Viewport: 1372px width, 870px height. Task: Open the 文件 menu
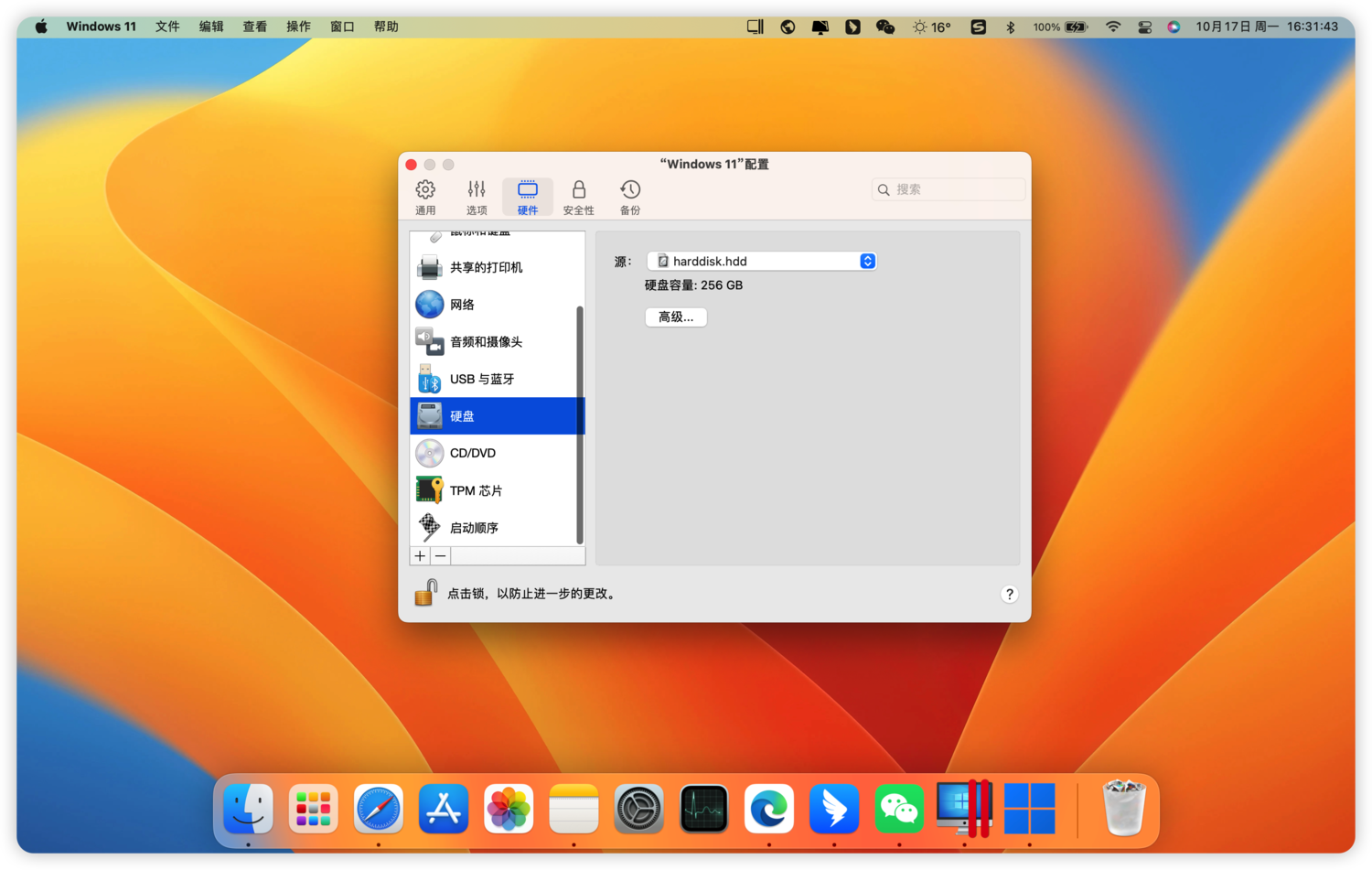click(167, 27)
